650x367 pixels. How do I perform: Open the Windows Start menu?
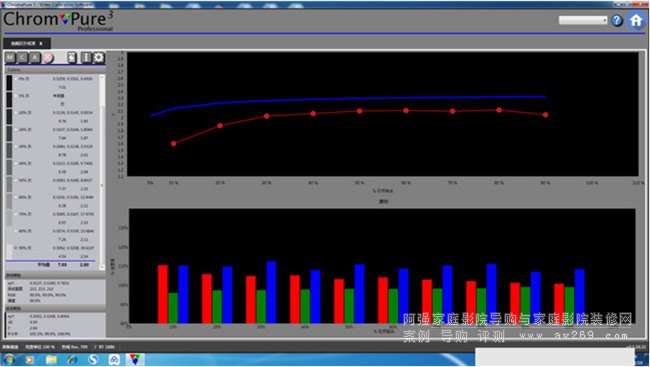pyautogui.click(x=9, y=359)
